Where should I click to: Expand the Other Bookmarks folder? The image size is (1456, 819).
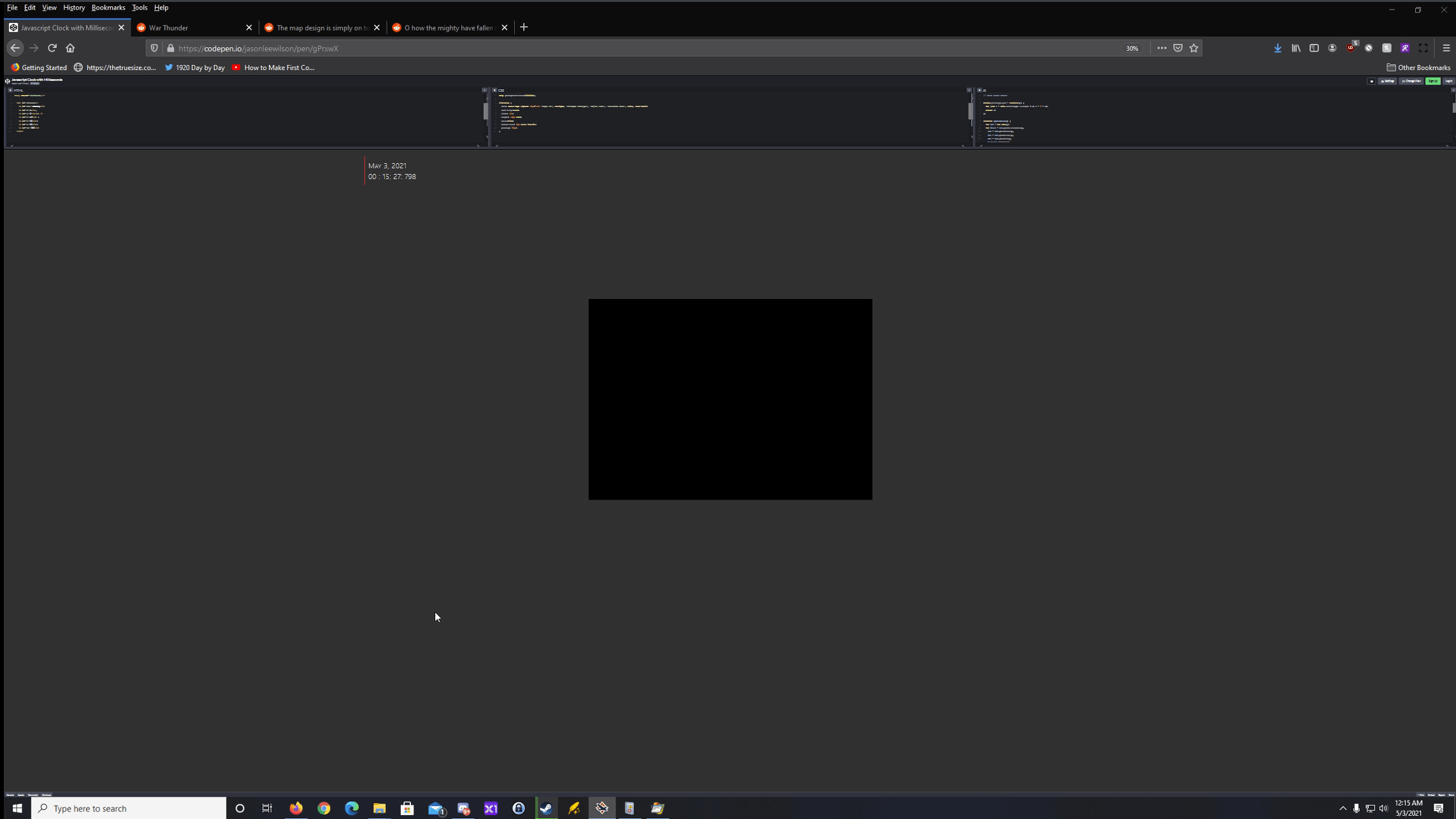1418,68
